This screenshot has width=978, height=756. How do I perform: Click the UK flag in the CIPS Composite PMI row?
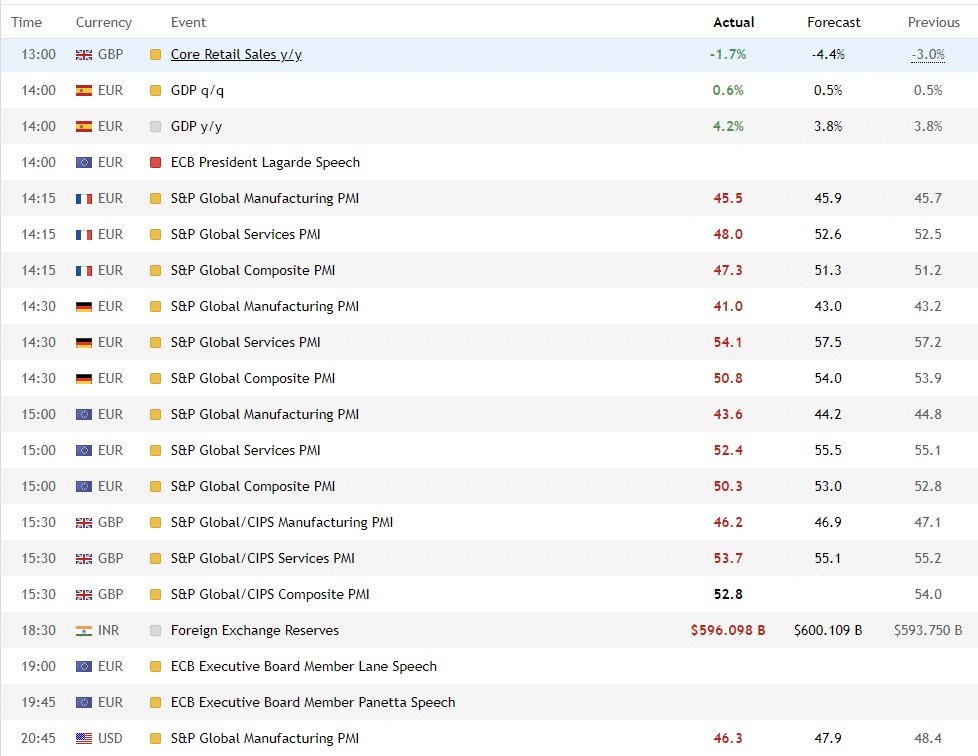pos(84,594)
